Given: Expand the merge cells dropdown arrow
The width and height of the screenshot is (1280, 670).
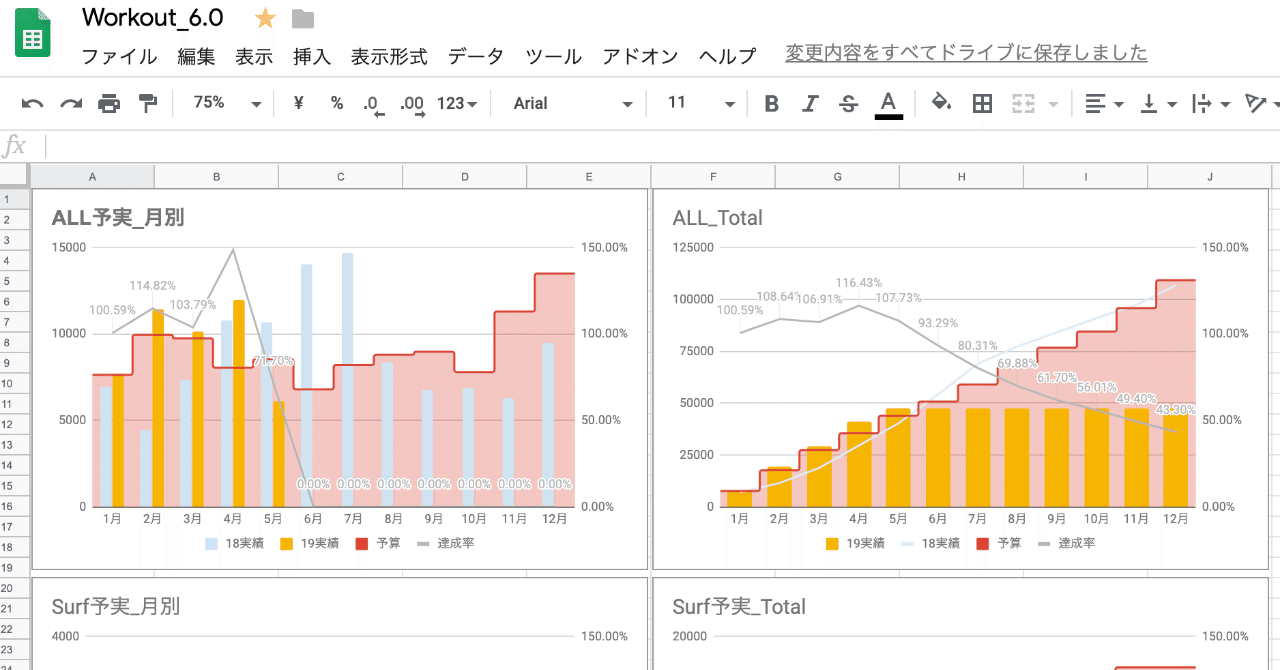Looking at the screenshot, I should pos(1052,104).
